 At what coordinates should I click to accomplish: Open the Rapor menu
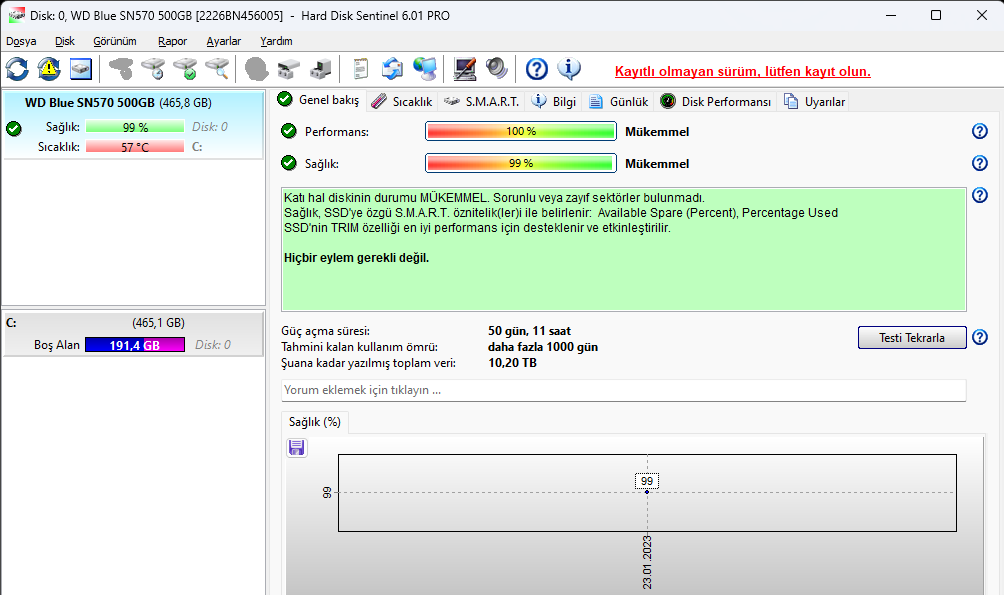(172, 41)
